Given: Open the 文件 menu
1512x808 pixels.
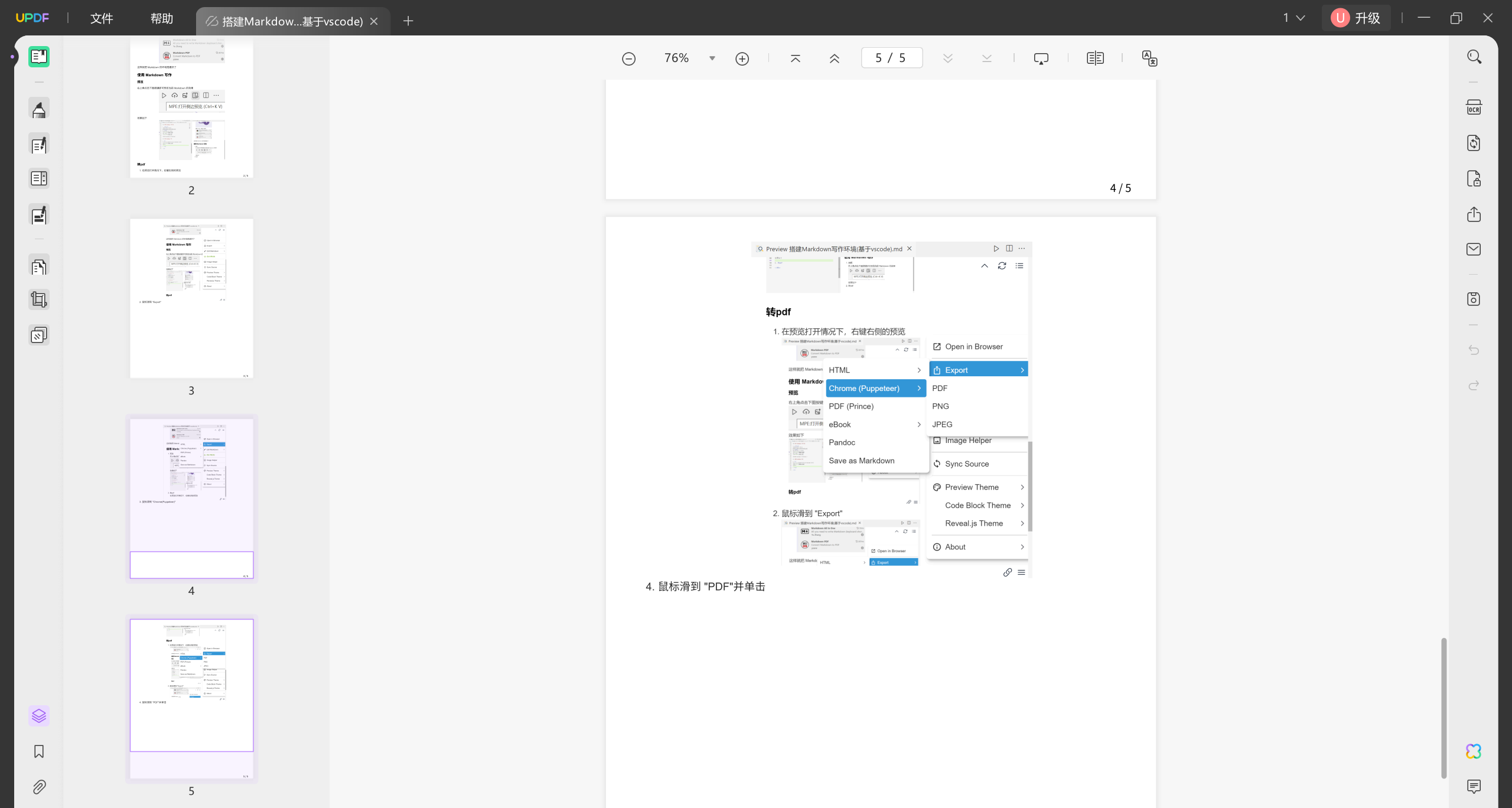Looking at the screenshot, I should pos(102,18).
